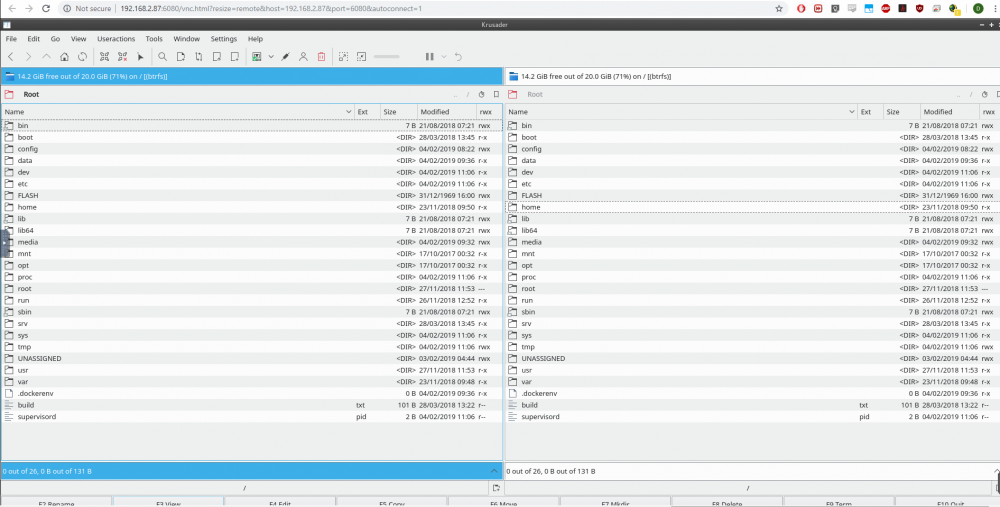Select the root folder in left panel
1000x507 pixels.
coord(251,288)
